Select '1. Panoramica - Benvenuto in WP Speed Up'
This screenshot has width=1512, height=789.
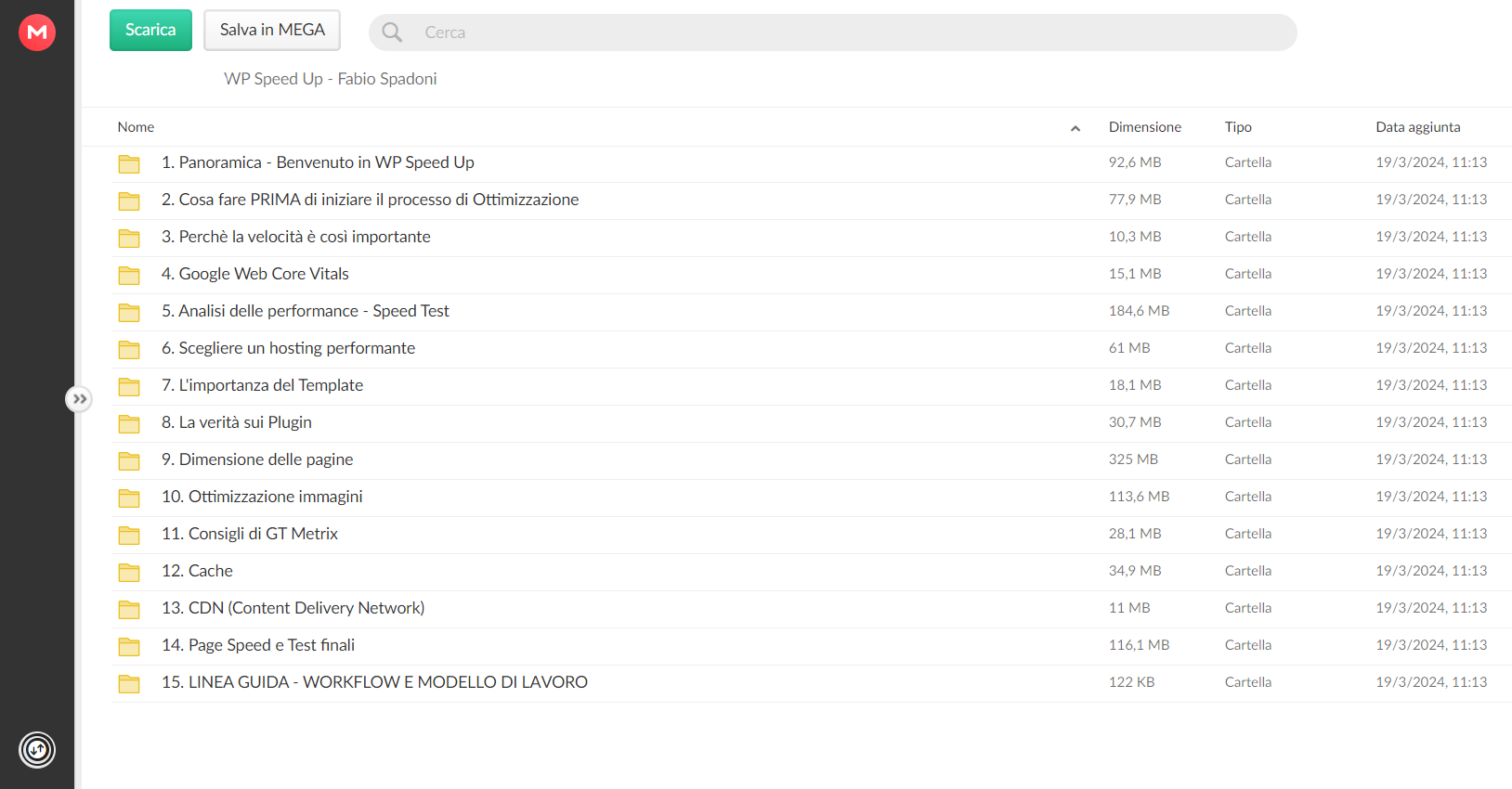click(318, 162)
